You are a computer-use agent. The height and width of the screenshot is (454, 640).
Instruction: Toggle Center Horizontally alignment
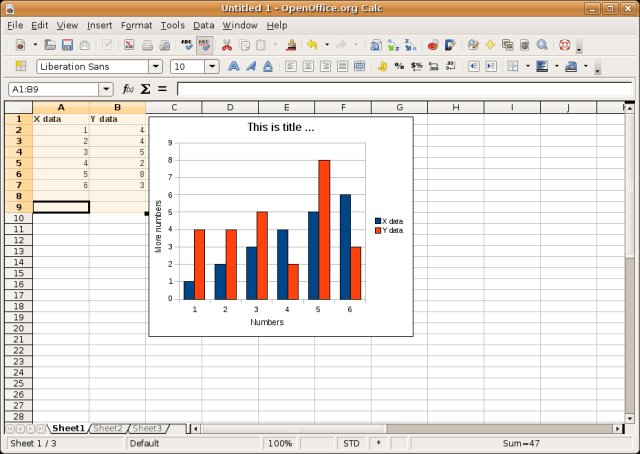tap(308, 66)
